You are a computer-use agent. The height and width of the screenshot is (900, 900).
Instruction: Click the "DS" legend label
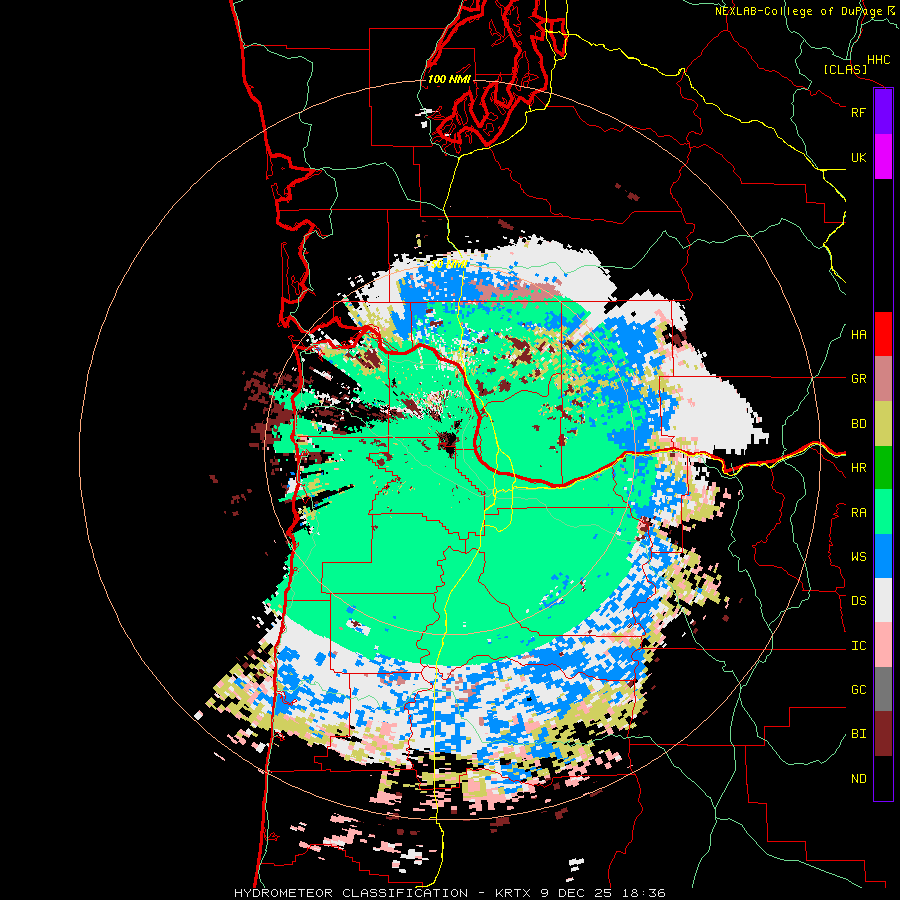click(x=858, y=601)
